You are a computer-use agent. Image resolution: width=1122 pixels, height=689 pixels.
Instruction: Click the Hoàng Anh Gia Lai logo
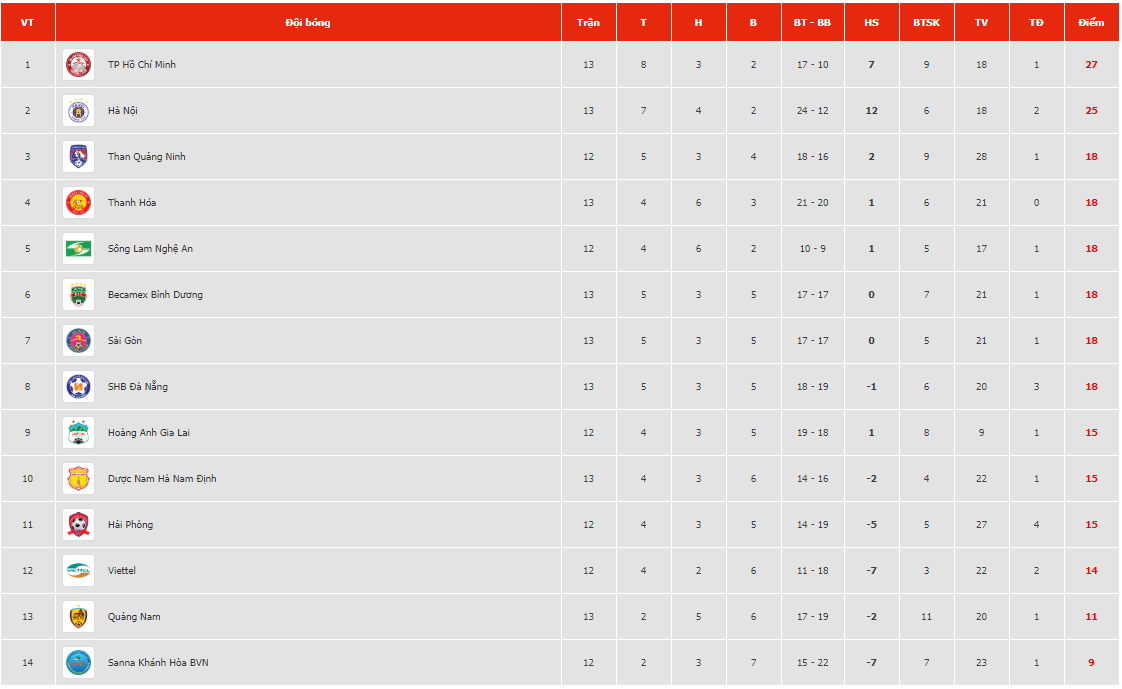(x=78, y=433)
